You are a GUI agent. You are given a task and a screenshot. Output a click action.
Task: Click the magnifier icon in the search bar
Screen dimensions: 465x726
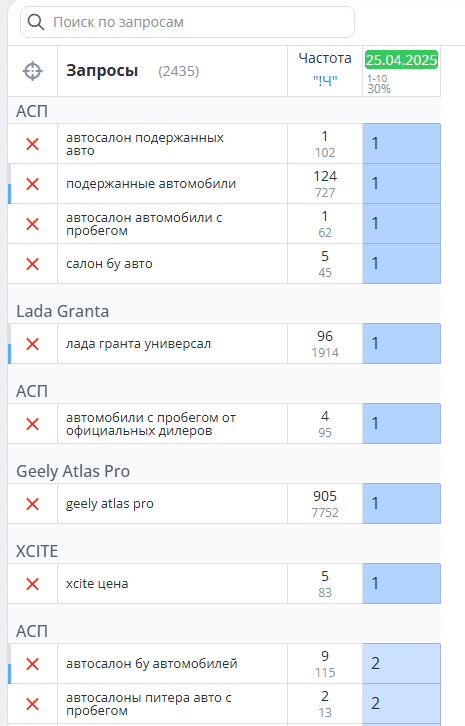pyautogui.click(x=36, y=22)
